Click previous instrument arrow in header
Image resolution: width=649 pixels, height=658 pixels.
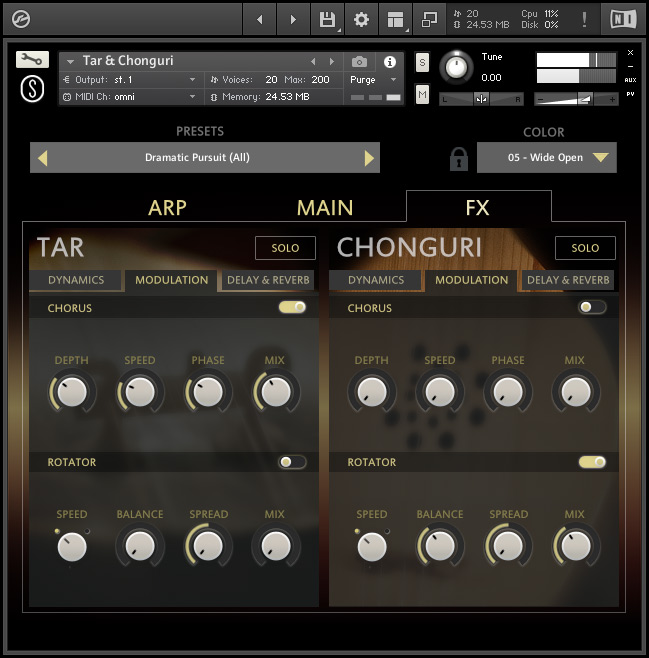click(x=313, y=62)
